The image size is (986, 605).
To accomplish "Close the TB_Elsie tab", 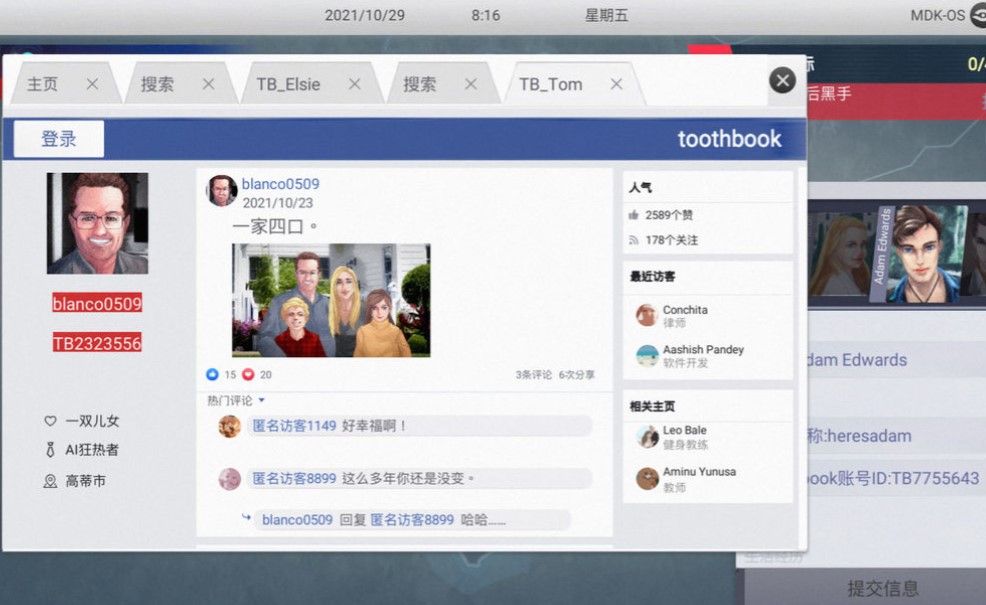I will point(354,84).
